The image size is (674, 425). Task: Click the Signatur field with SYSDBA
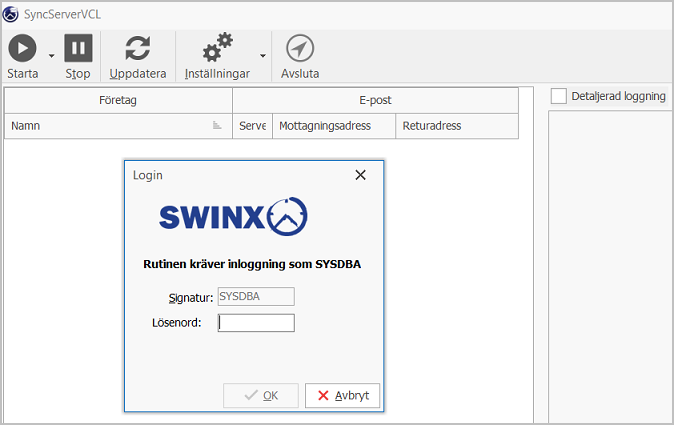tap(256, 297)
